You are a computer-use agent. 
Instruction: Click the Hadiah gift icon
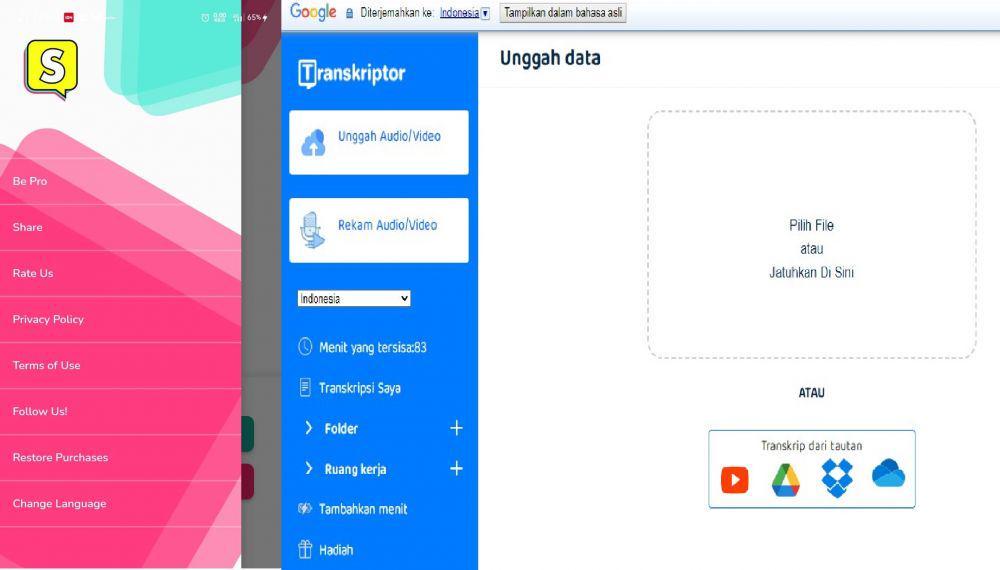pos(305,549)
